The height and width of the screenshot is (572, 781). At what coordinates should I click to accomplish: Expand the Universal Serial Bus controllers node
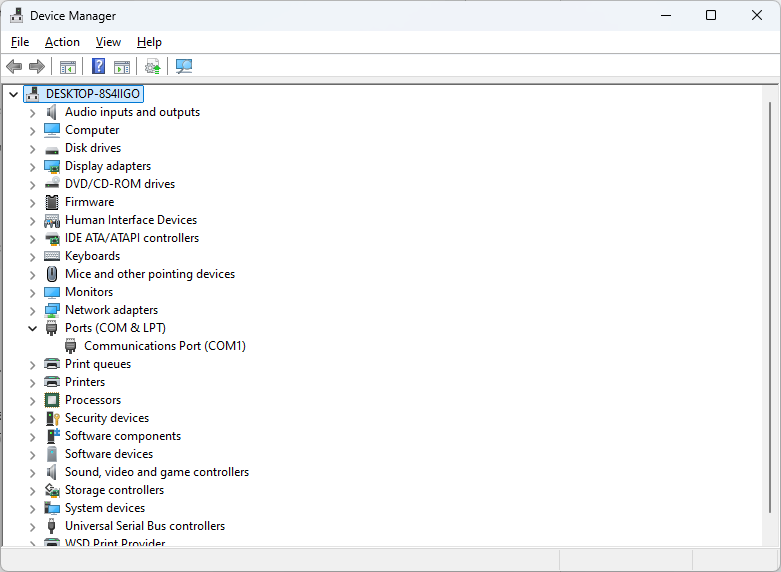[x=32, y=526]
